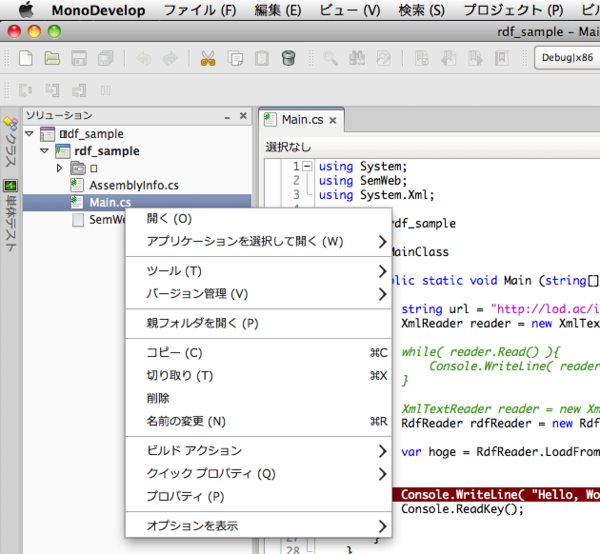The width and height of the screenshot is (600, 554).
Task: Expand アプリケーションを選択して開く submenu
Action: pyautogui.click(x=258, y=241)
